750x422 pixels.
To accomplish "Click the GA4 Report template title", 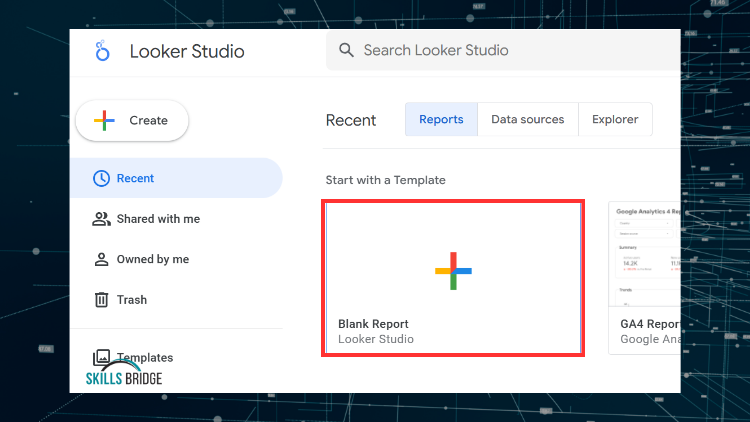I will coord(648,324).
